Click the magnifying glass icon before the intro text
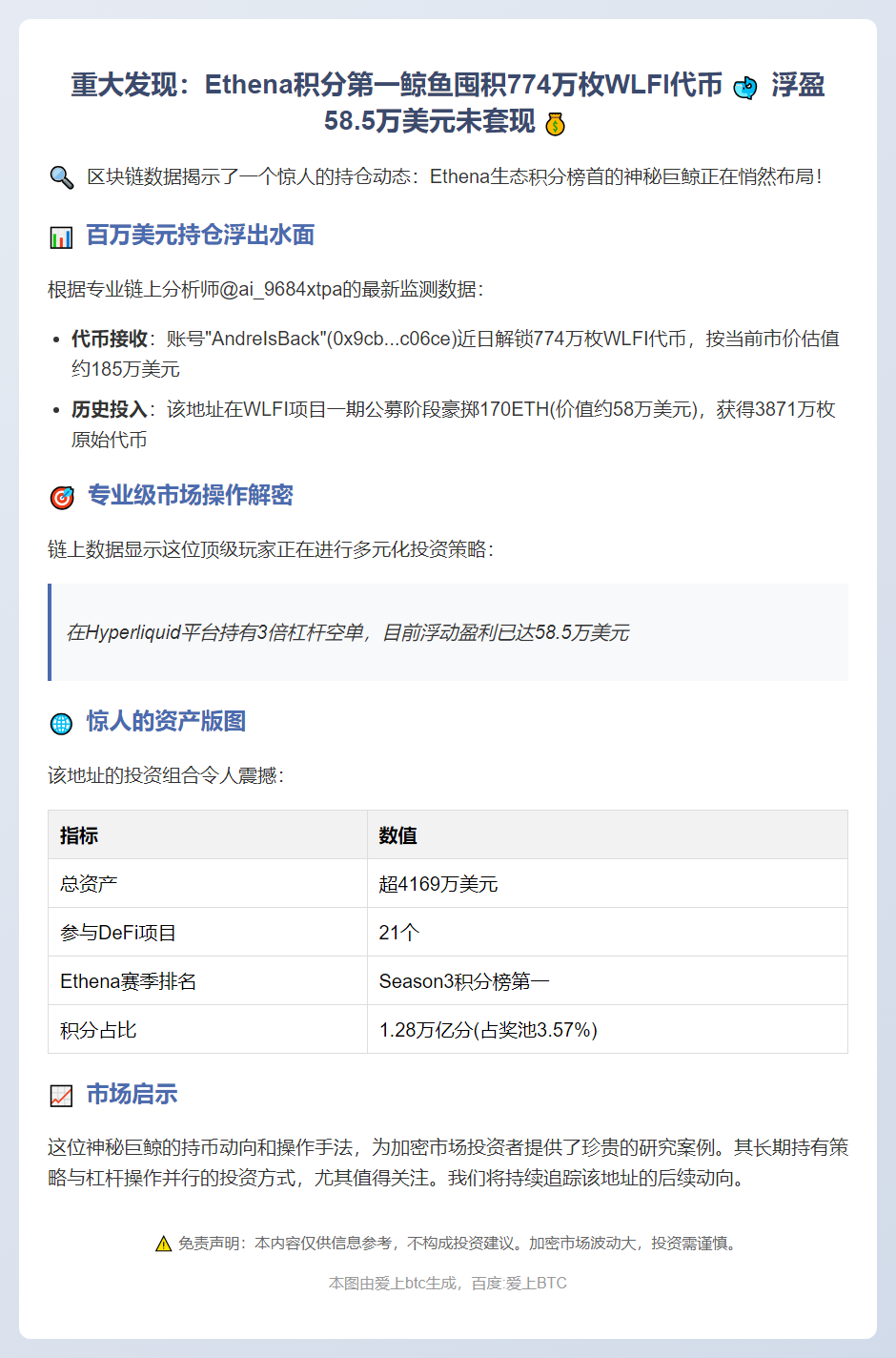The height and width of the screenshot is (1358, 896). pyautogui.click(x=60, y=175)
